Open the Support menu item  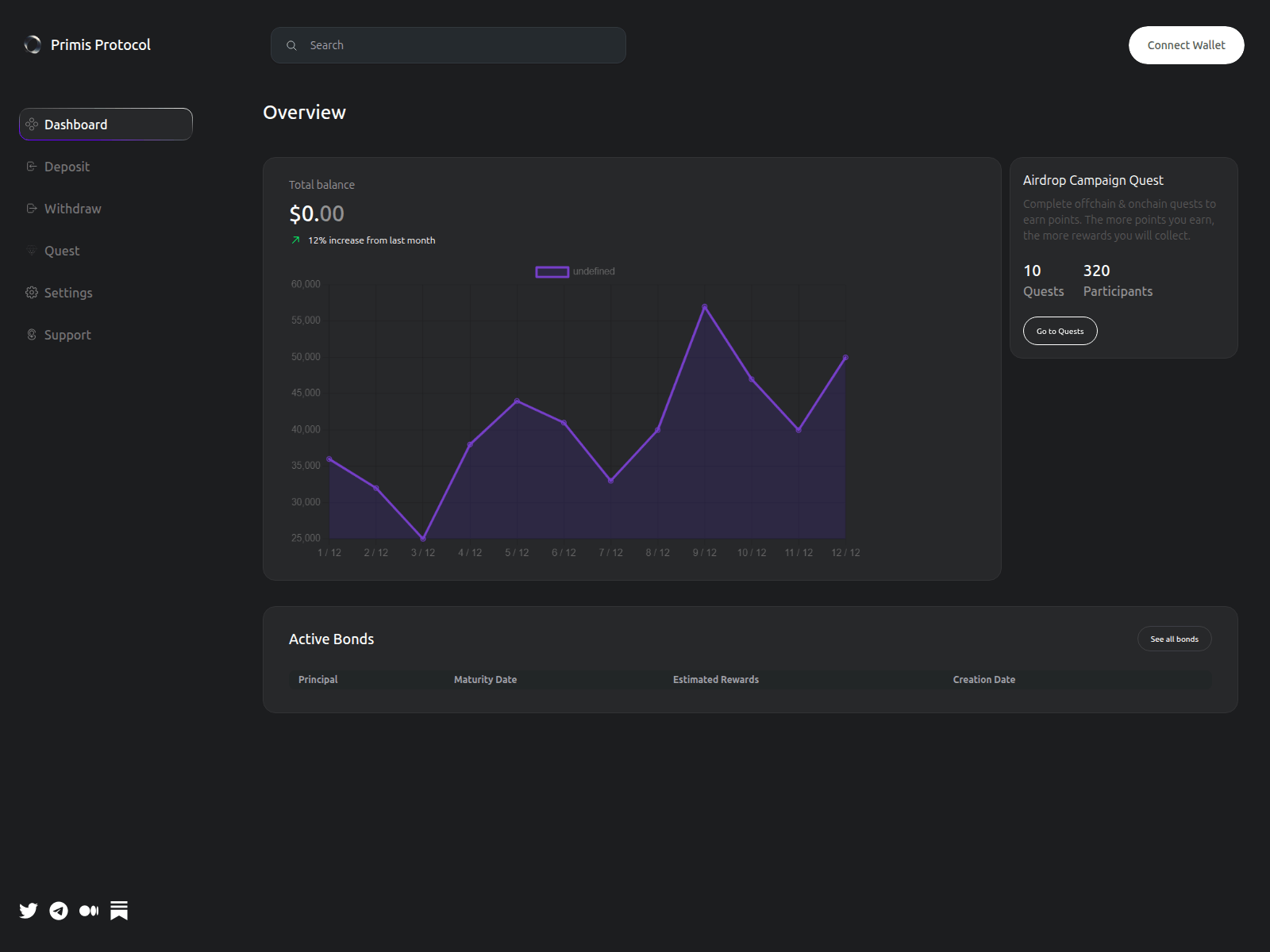pyautogui.click(x=106, y=335)
